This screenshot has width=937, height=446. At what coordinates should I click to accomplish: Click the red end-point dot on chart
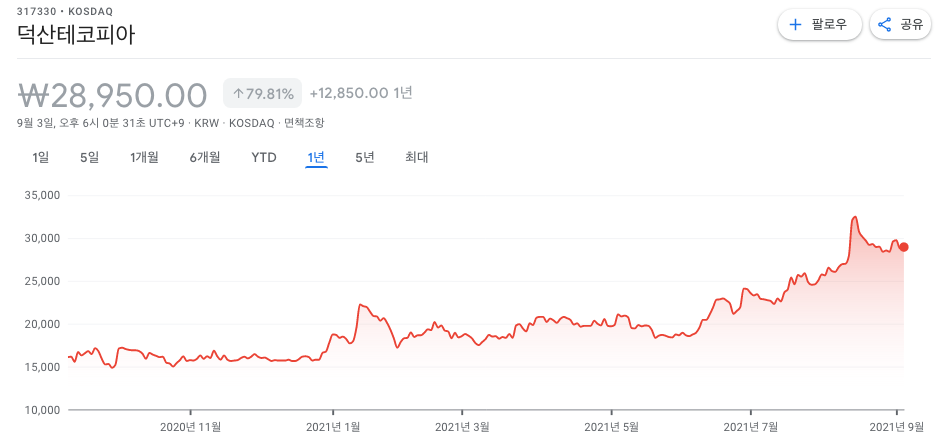coord(904,247)
